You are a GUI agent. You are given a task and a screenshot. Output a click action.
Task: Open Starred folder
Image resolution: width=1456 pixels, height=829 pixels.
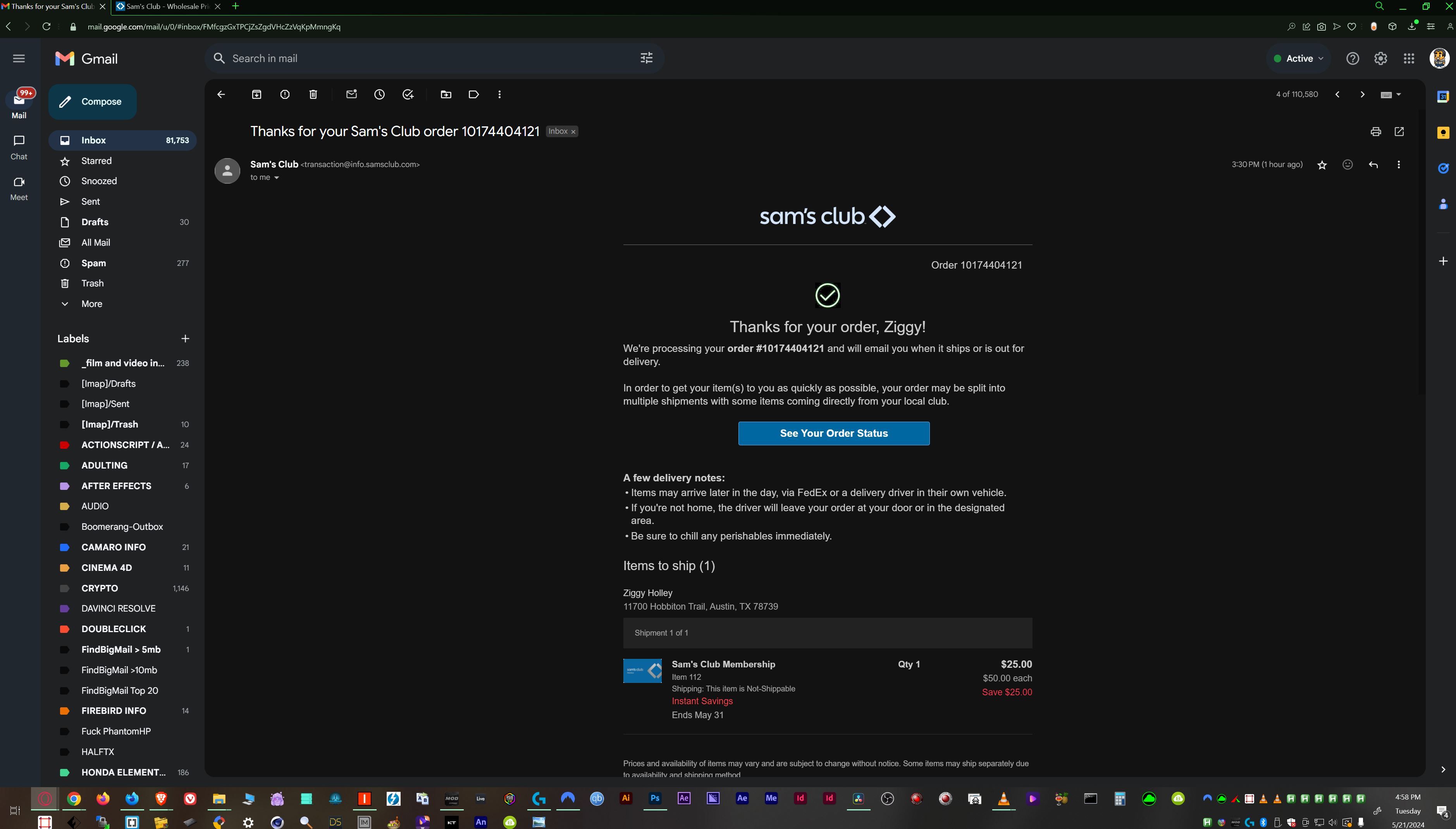[122, 160]
